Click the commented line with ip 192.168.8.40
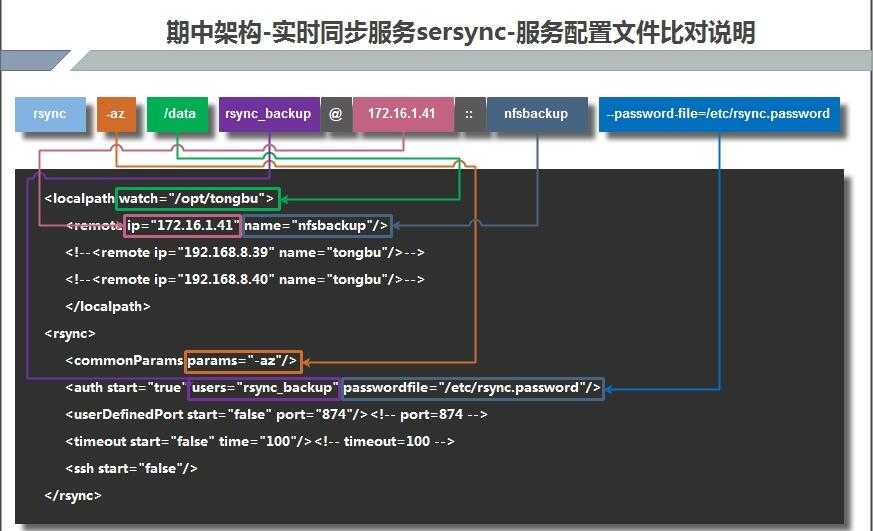 point(245,279)
